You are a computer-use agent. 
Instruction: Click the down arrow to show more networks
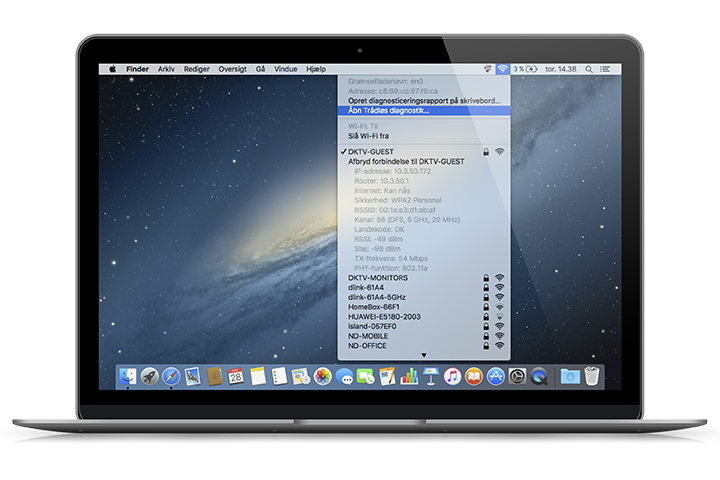tap(424, 355)
